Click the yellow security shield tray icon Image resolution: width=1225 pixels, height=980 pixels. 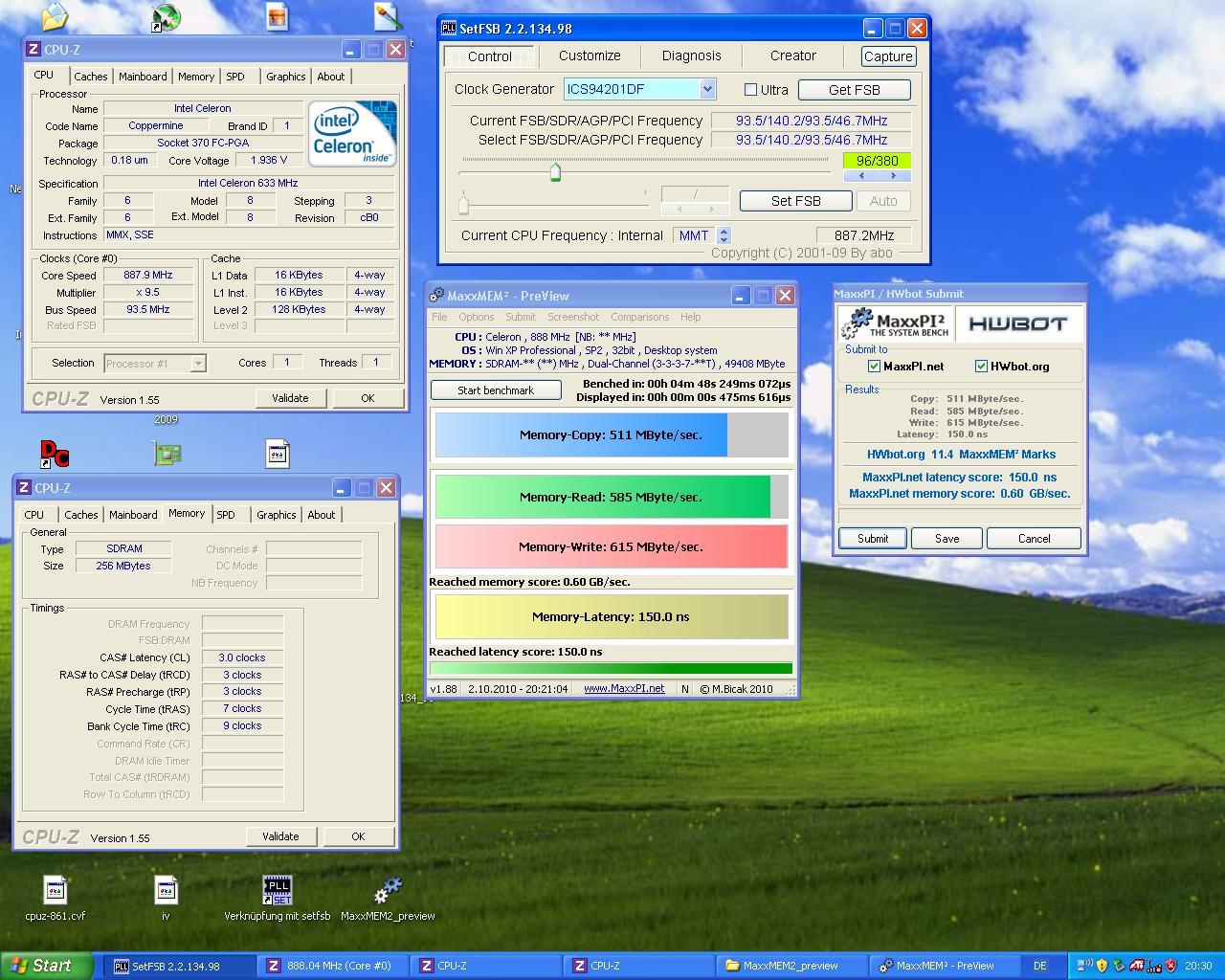tap(1102, 966)
